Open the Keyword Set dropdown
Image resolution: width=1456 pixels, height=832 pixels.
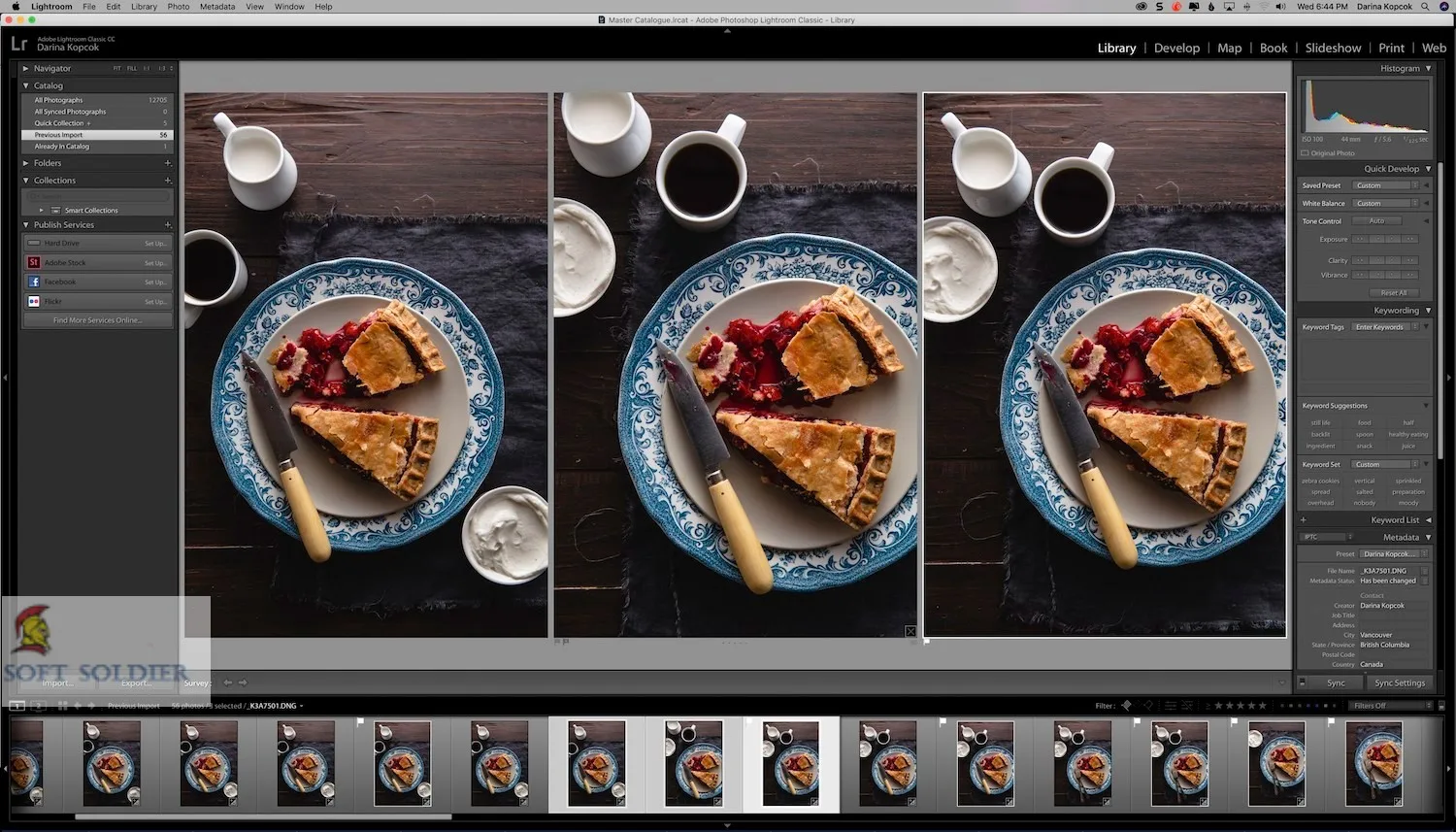click(1387, 465)
